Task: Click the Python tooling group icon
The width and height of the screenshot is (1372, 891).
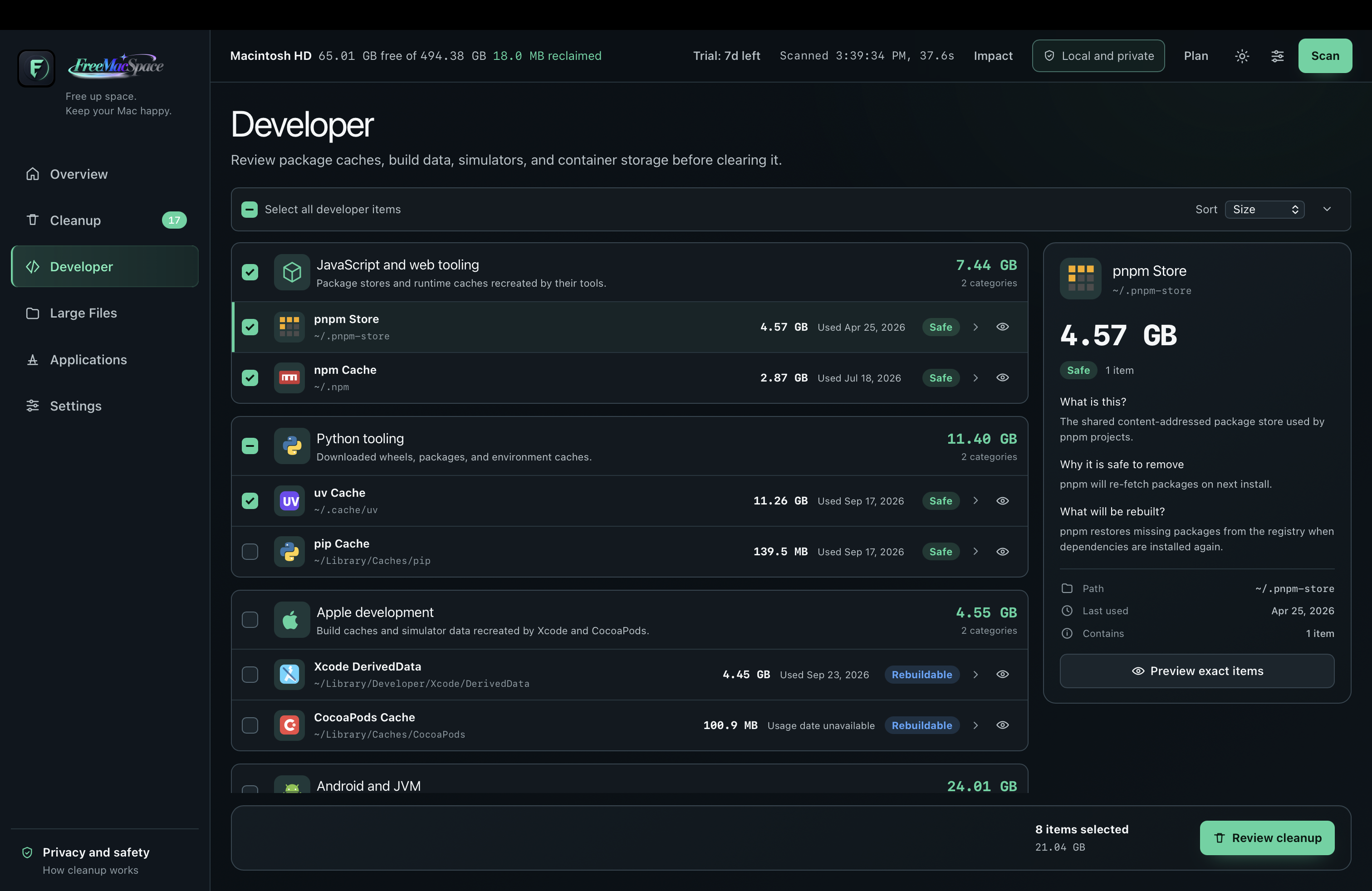Action: (x=292, y=446)
